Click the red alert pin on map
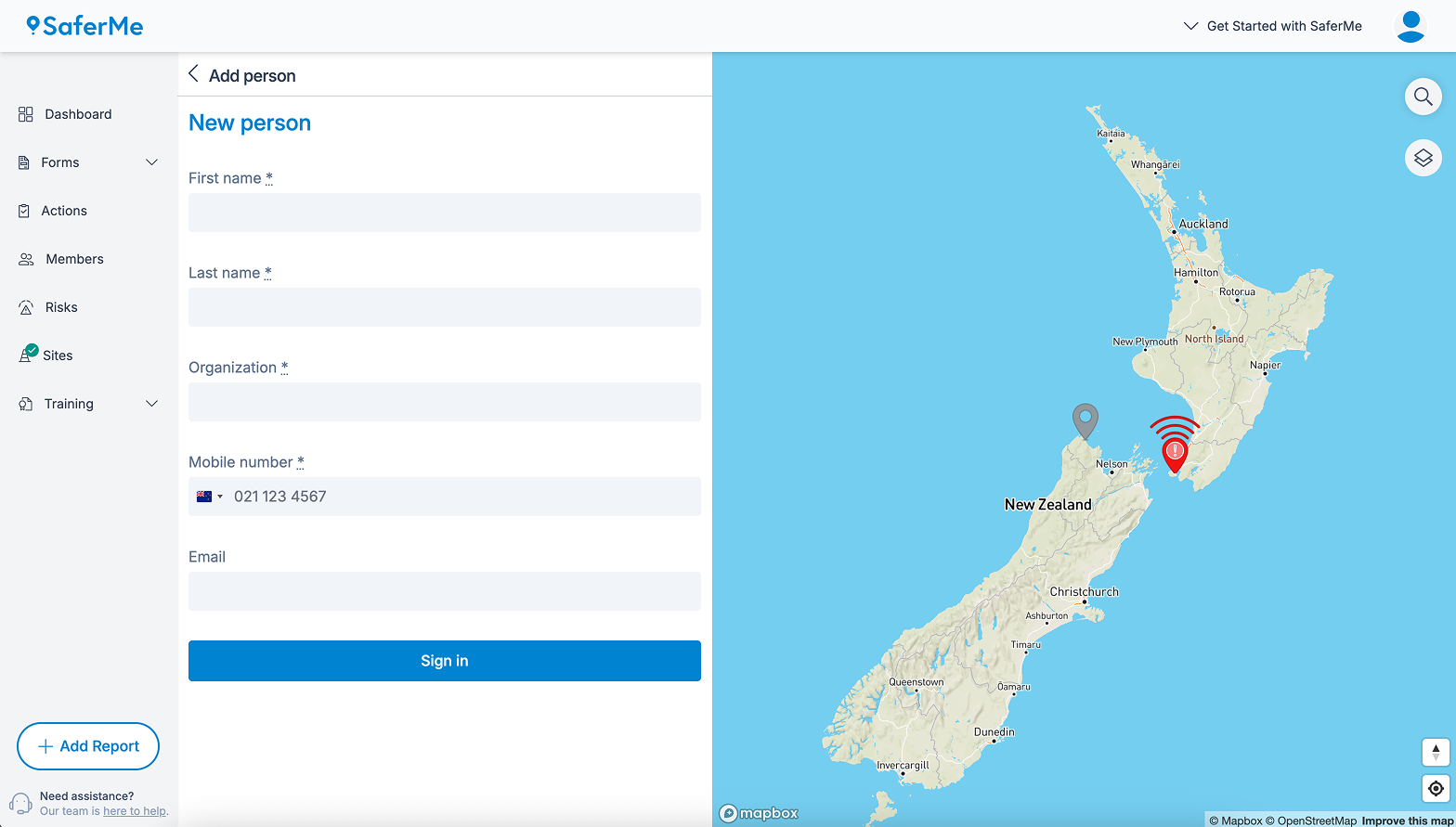The height and width of the screenshot is (827, 1456). point(1175,454)
